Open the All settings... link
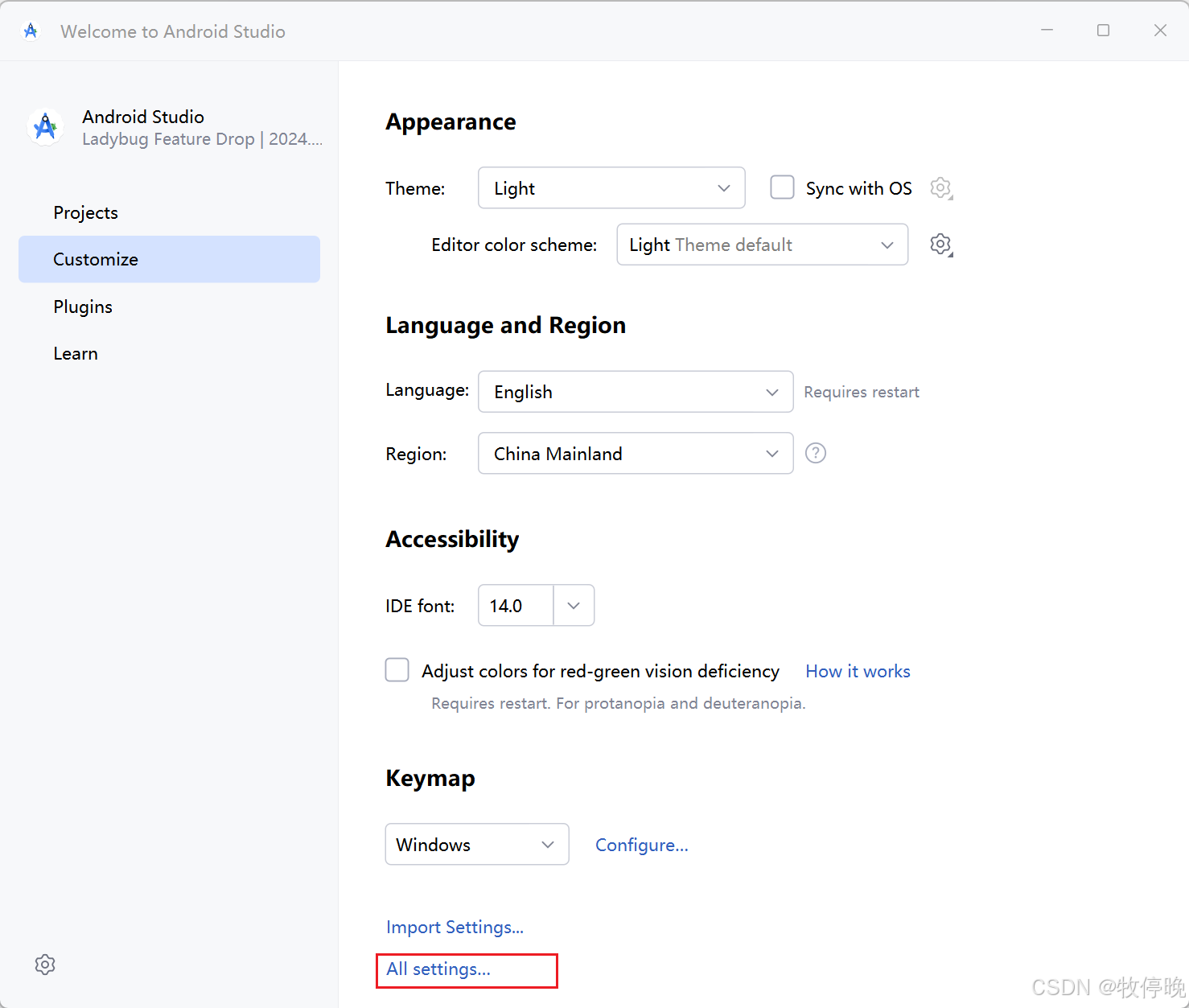The image size is (1189, 1008). click(x=438, y=969)
